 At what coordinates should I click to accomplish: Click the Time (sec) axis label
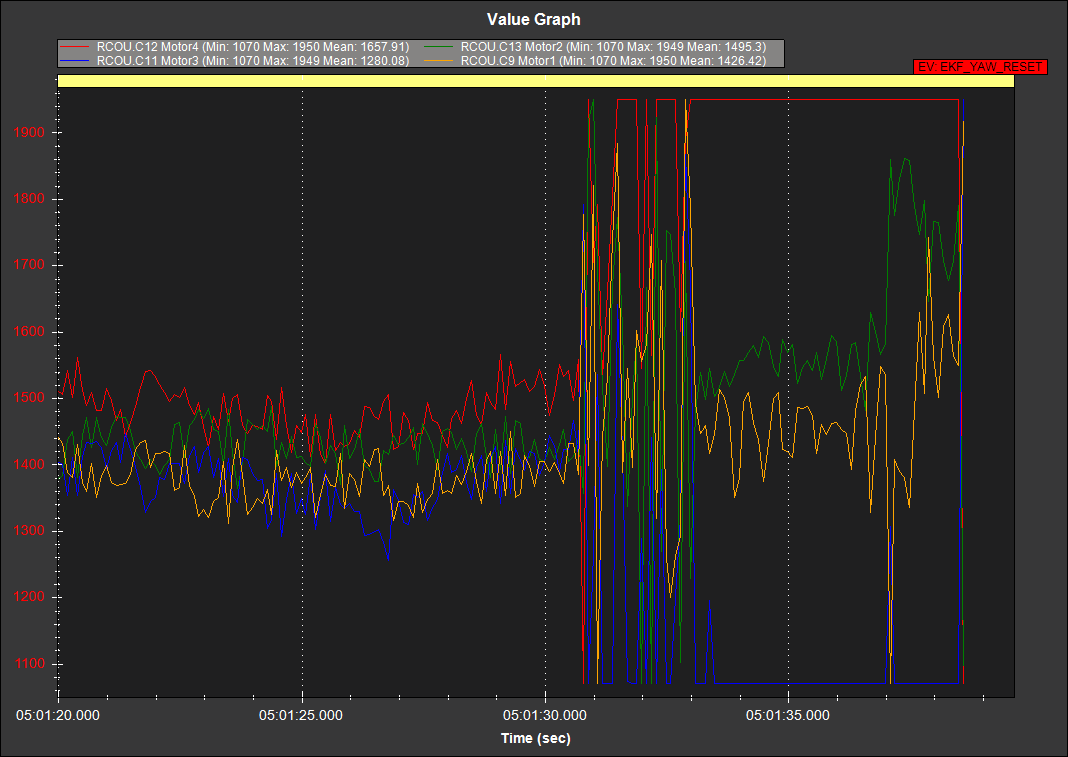535,738
